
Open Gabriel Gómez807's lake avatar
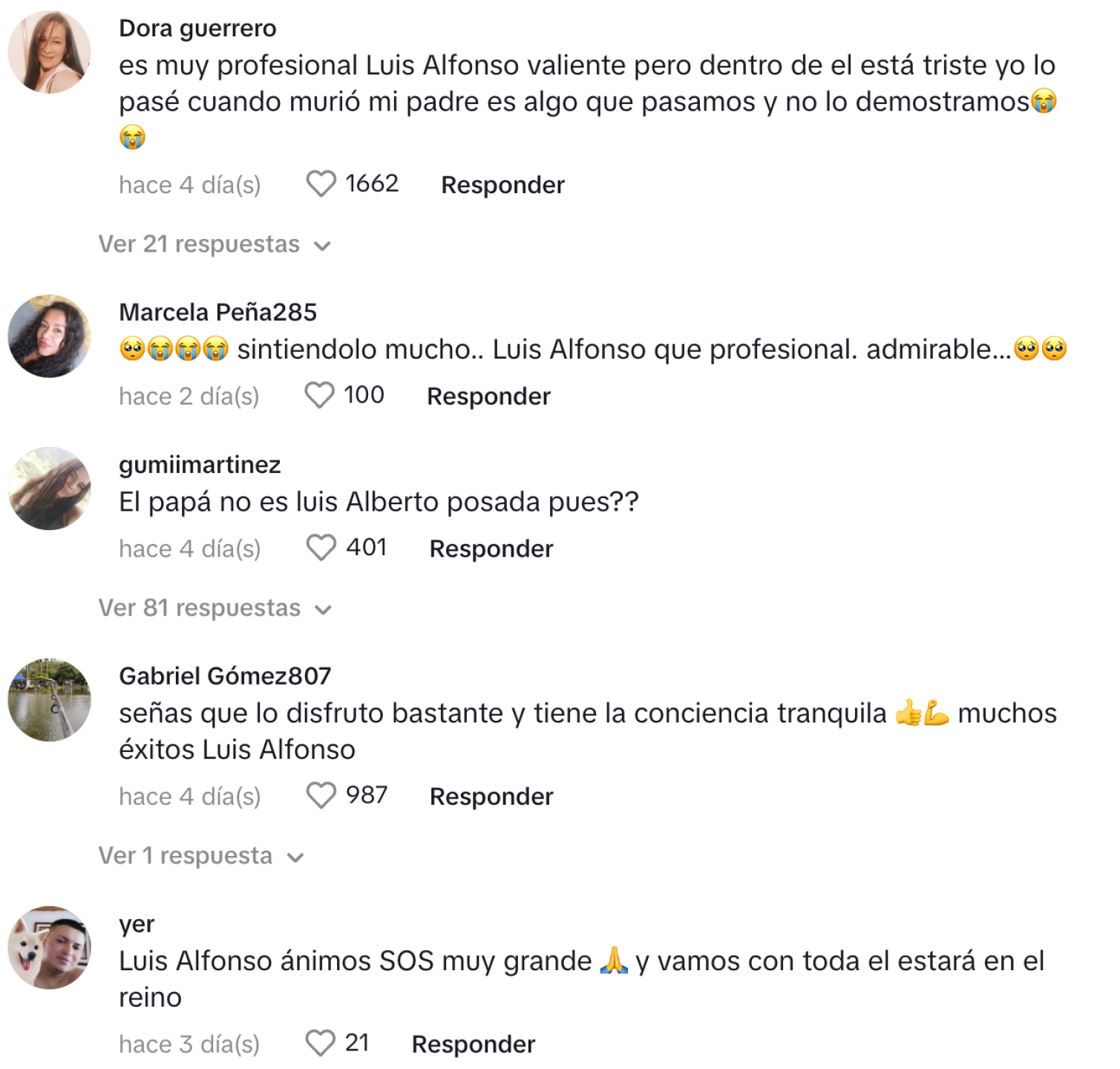coord(49,699)
